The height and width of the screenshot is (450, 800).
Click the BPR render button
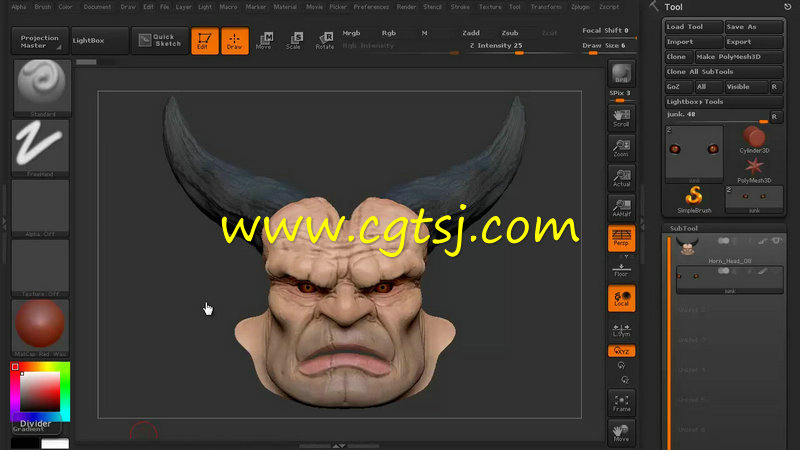coord(621,73)
